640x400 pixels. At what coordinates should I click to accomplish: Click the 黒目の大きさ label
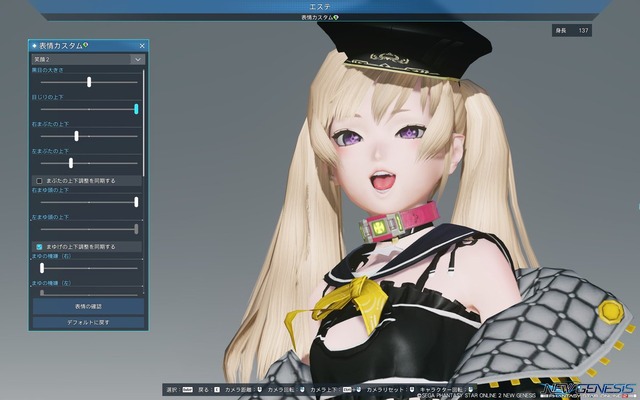pyautogui.click(x=48, y=70)
